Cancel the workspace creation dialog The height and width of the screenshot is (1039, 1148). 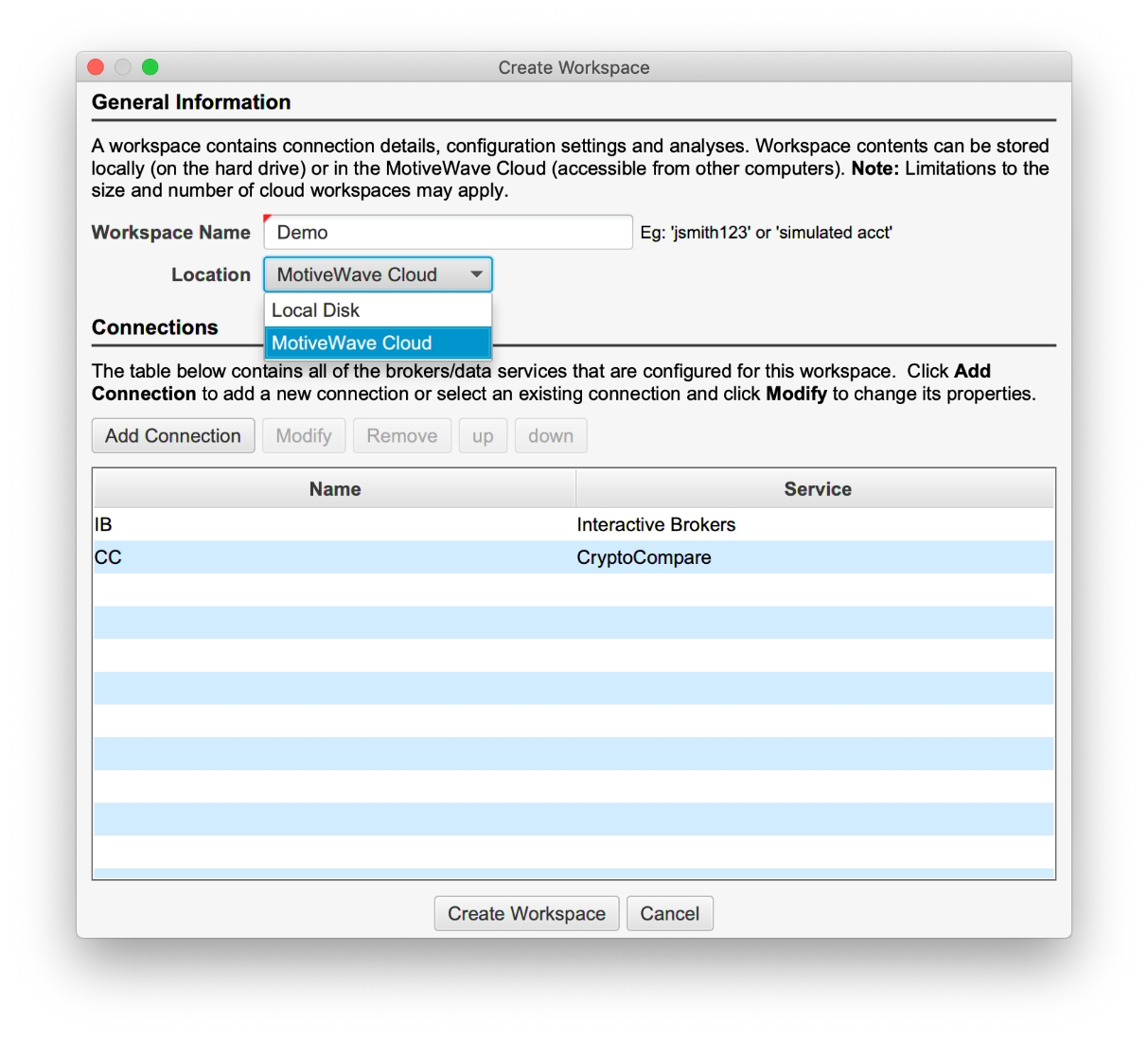670,914
